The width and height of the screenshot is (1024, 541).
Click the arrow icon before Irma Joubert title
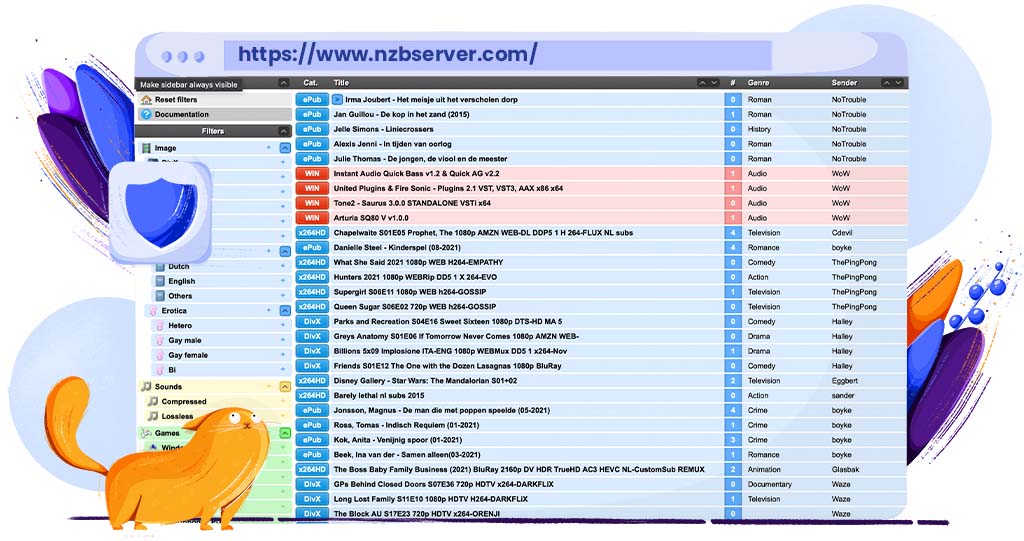click(x=337, y=100)
